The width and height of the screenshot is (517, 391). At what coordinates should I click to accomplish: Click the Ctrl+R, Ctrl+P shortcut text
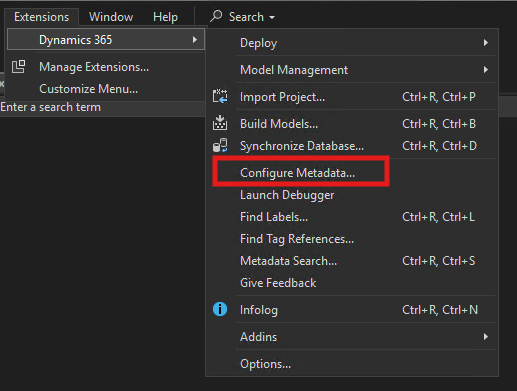point(439,97)
